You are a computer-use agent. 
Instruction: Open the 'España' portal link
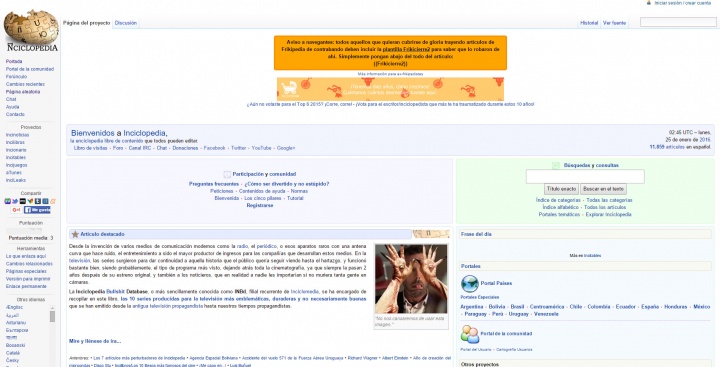click(650, 307)
